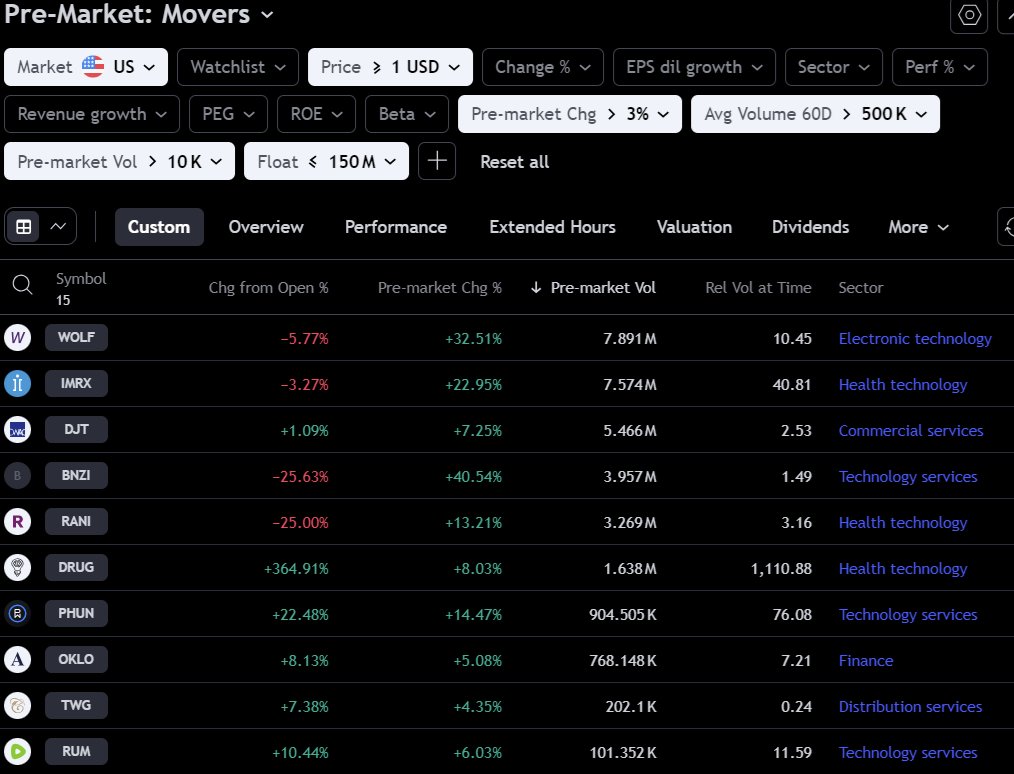
Task: Click the PHUN company logo
Action: tap(17, 613)
